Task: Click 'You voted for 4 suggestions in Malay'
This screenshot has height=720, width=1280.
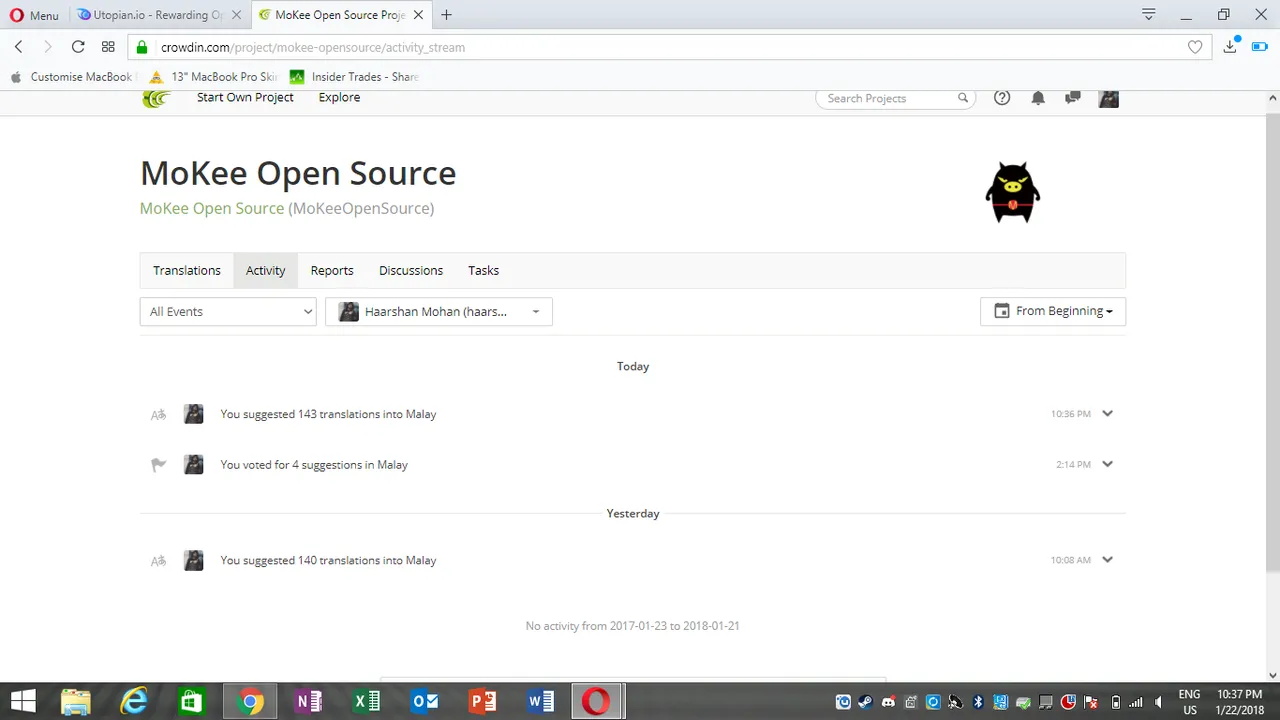Action: pos(314,465)
